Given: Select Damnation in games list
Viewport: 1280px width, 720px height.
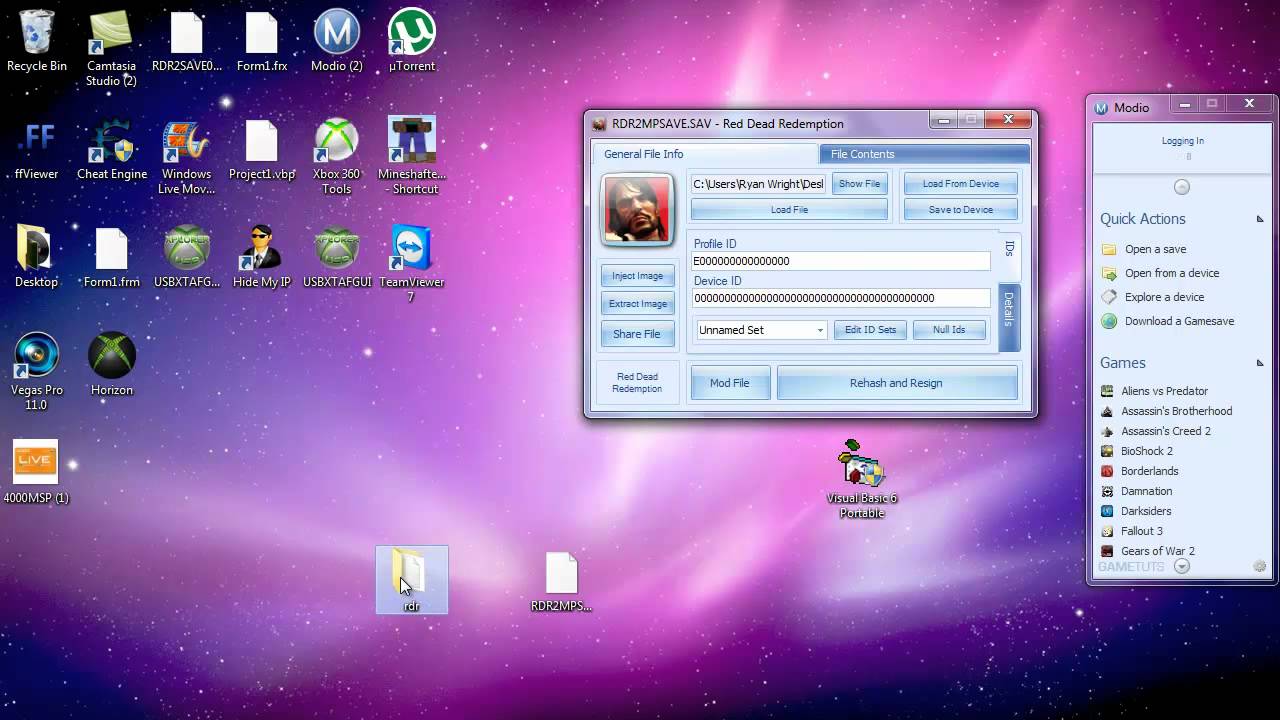Looking at the screenshot, I should pos(1136,491).
